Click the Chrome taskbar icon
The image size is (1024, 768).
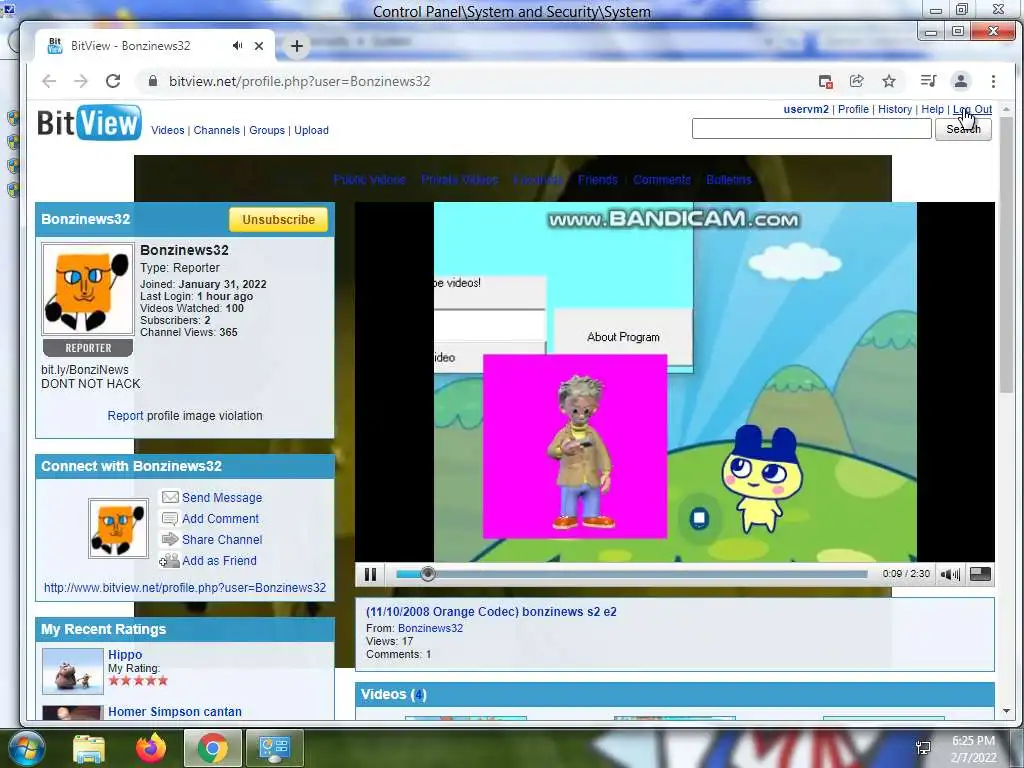tap(213, 748)
